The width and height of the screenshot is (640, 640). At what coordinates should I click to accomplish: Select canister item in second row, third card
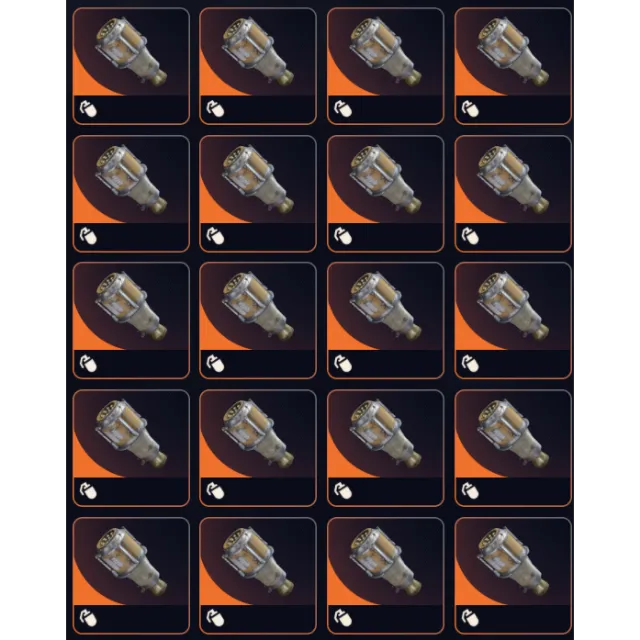pyautogui.click(x=386, y=178)
